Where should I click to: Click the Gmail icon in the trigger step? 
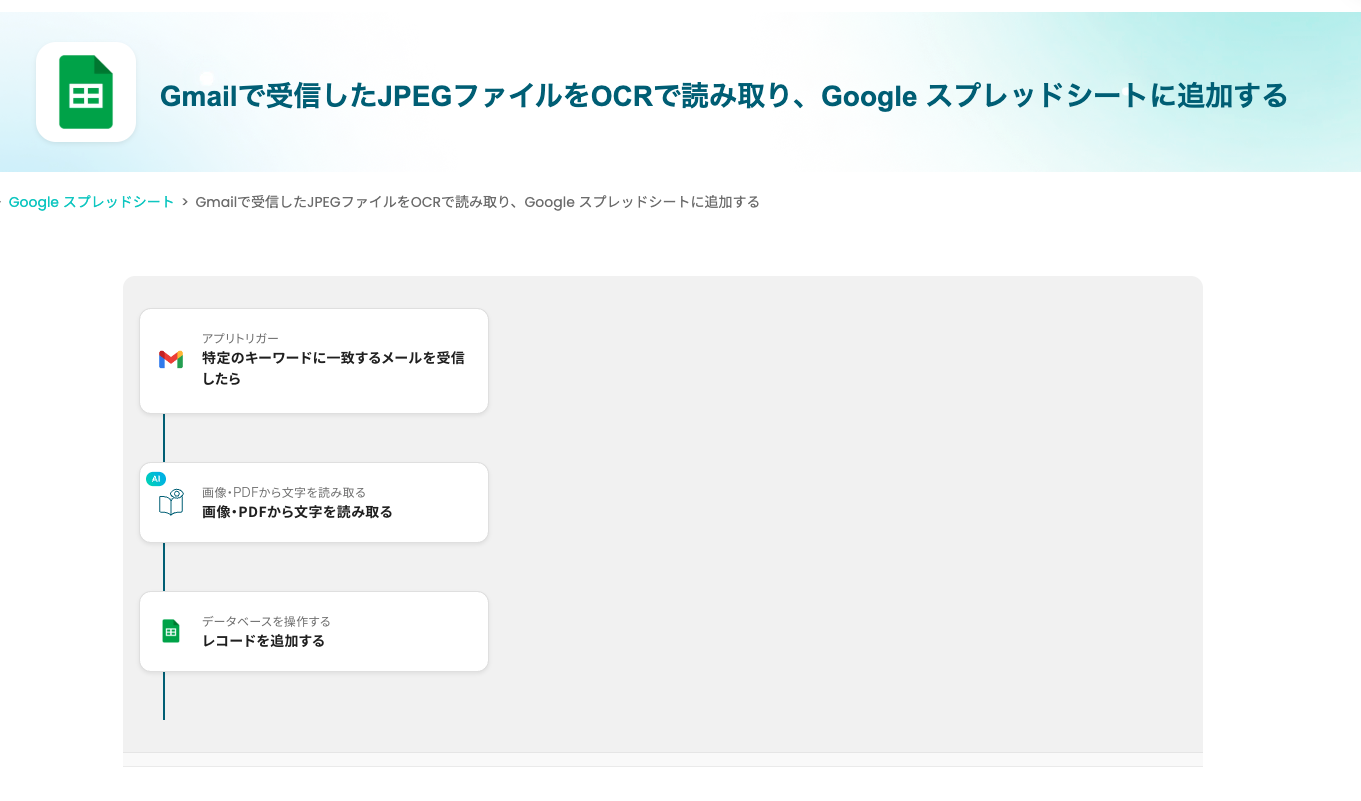tap(171, 359)
